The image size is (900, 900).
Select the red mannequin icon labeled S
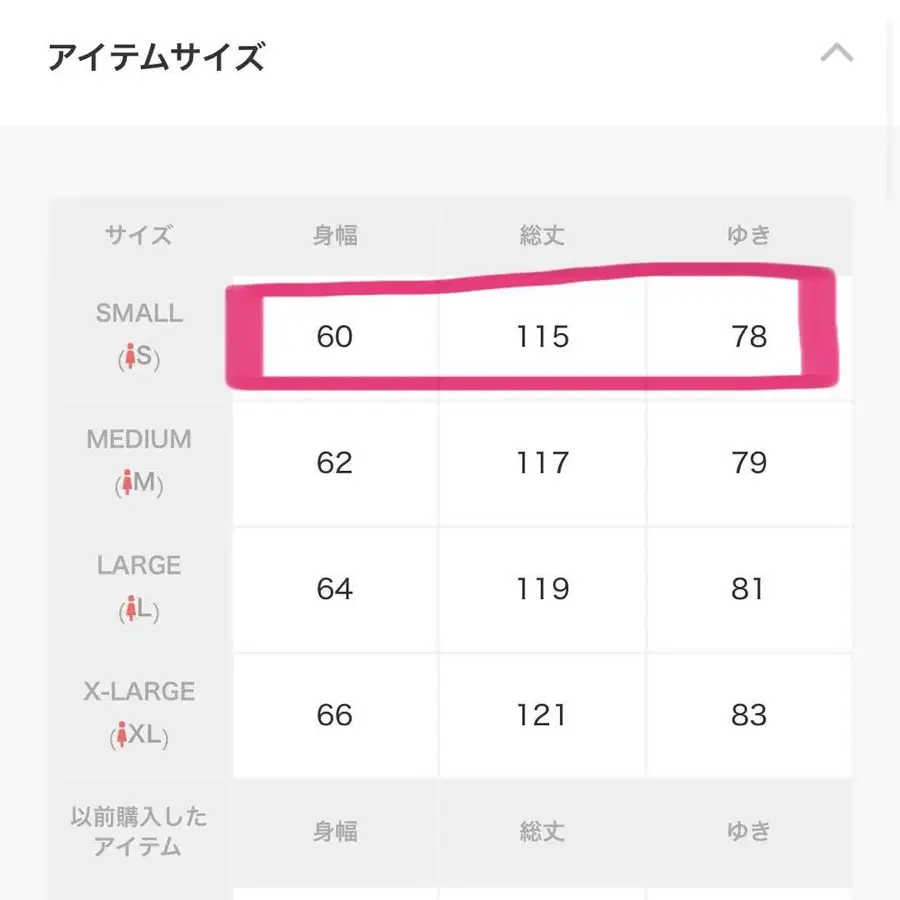tap(131, 358)
